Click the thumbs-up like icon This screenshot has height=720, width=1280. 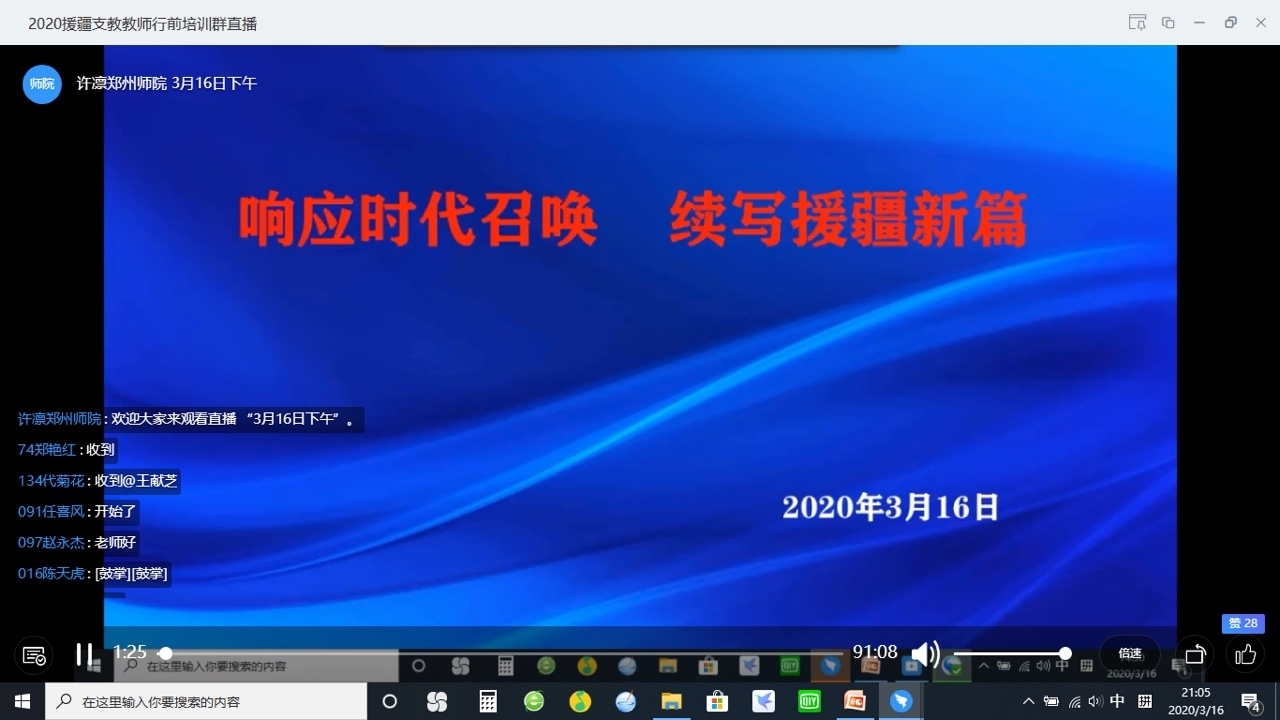click(x=1245, y=655)
